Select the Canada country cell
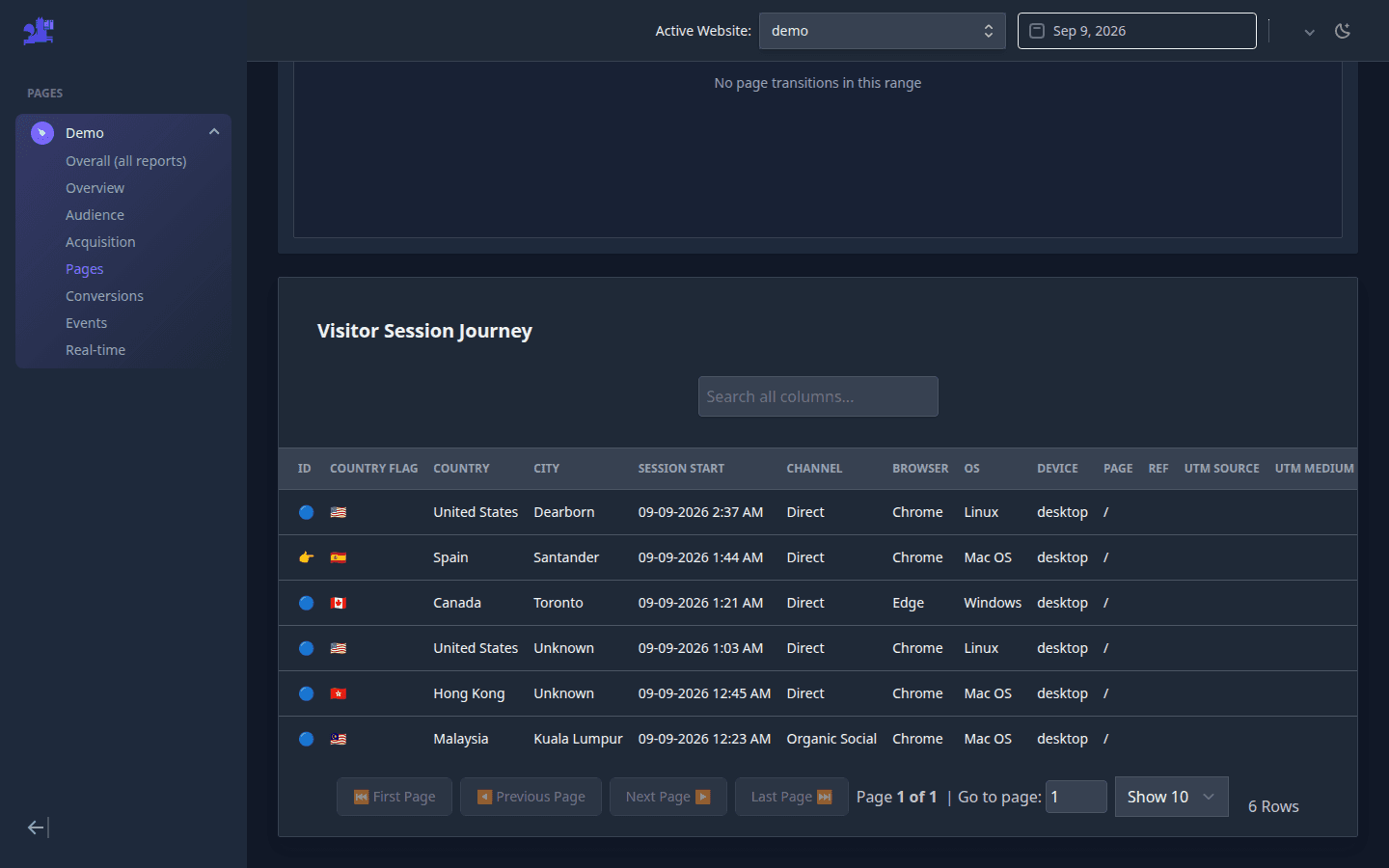Image resolution: width=1389 pixels, height=868 pixels. [457, 603]
